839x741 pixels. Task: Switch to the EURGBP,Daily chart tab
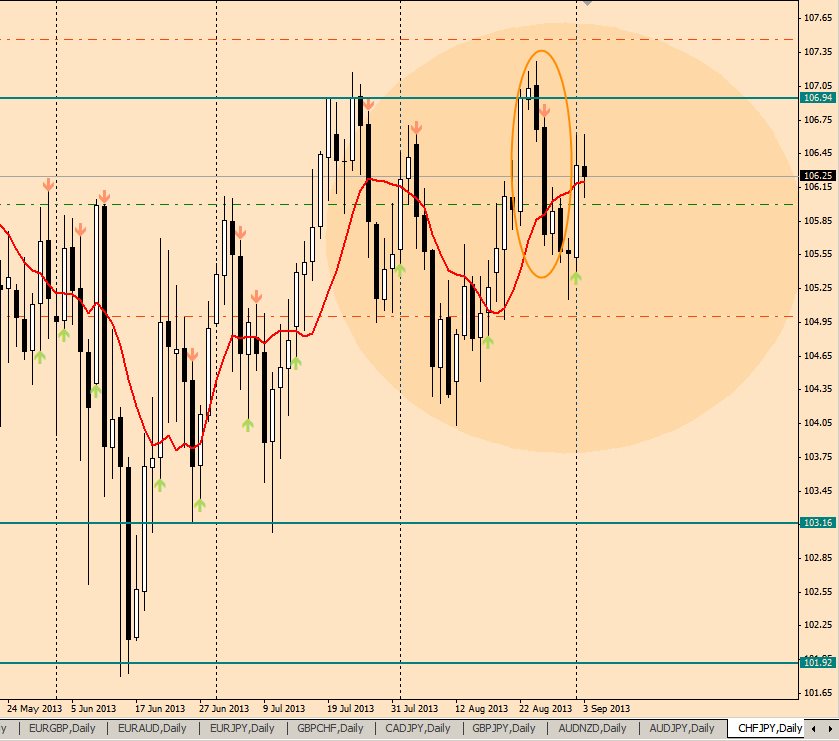(62, 728)
